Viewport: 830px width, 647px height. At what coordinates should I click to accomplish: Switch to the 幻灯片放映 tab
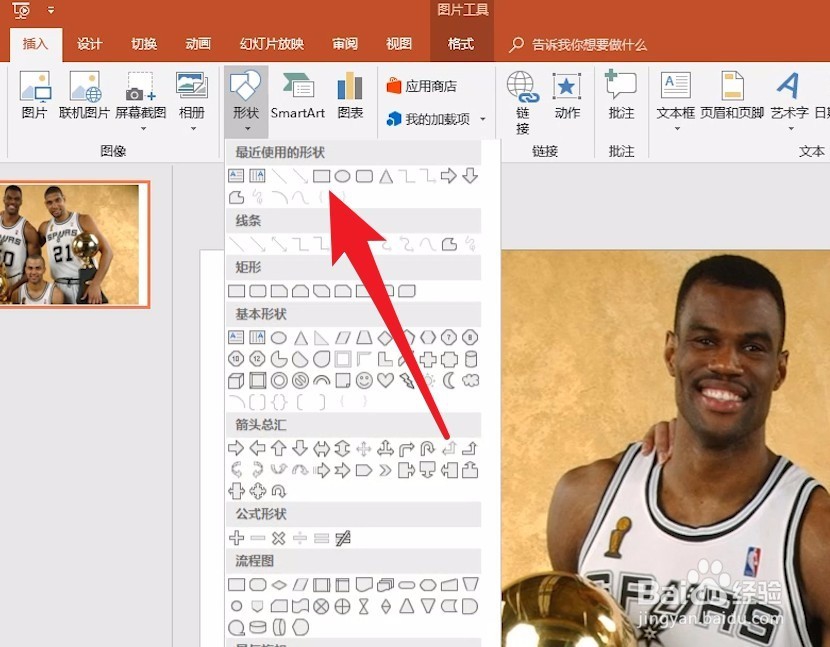(x=272, y=44)
